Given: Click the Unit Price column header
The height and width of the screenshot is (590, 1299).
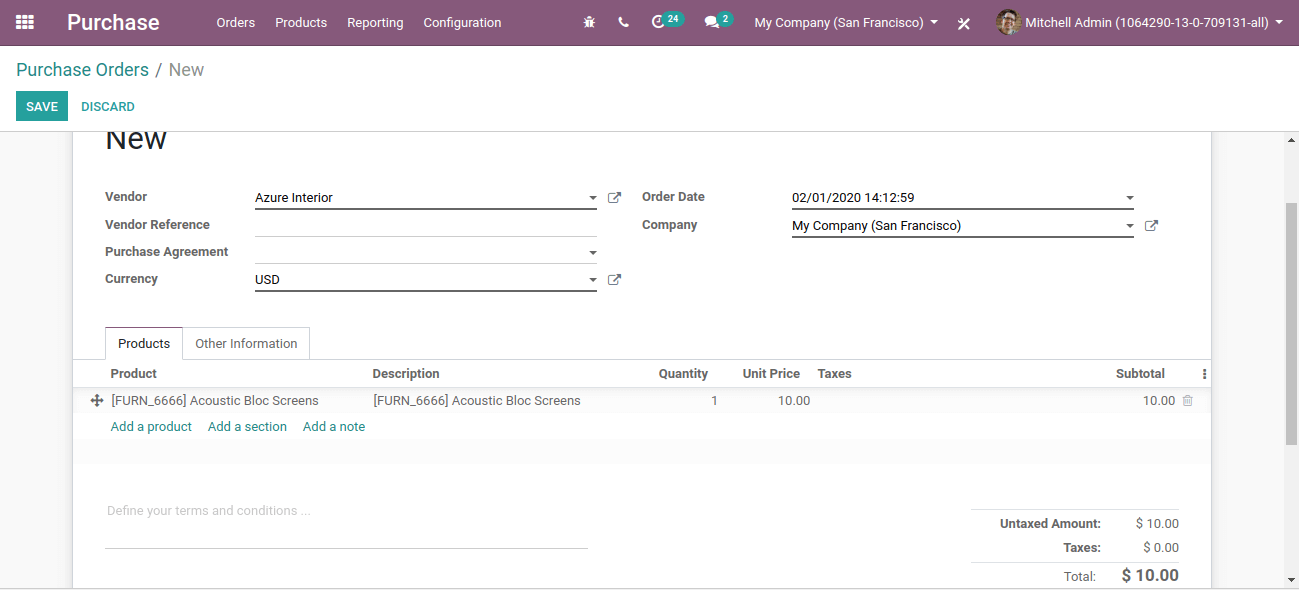Looking at the screenshot, I should [x=771, y=374].
